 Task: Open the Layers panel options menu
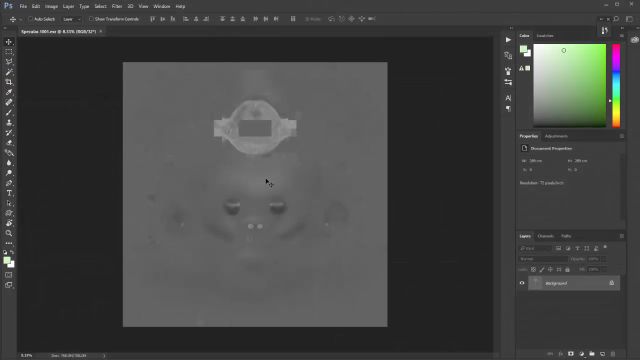pyautogui.click(x=622, y=236)
